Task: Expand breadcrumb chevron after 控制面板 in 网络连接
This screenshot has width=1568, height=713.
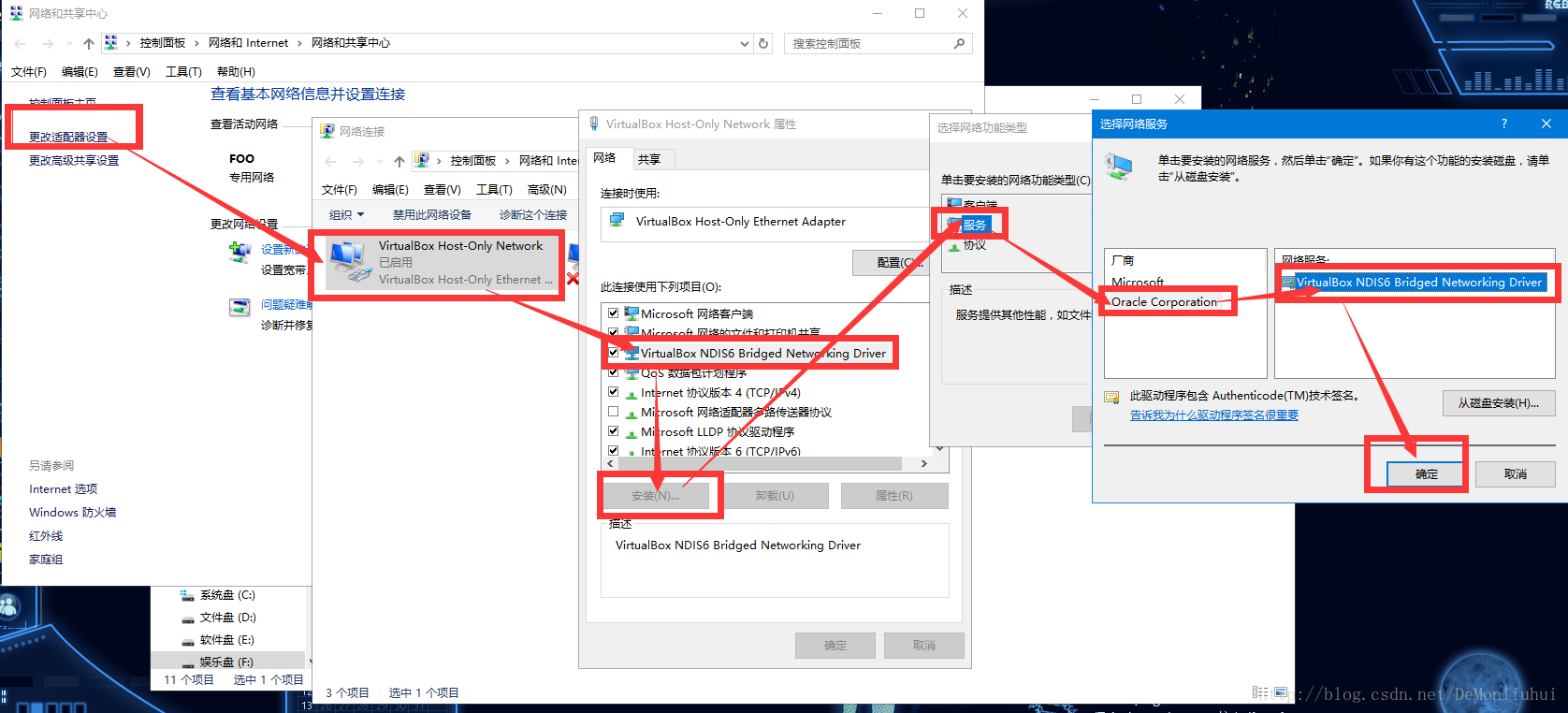Action: click(507, 161)
